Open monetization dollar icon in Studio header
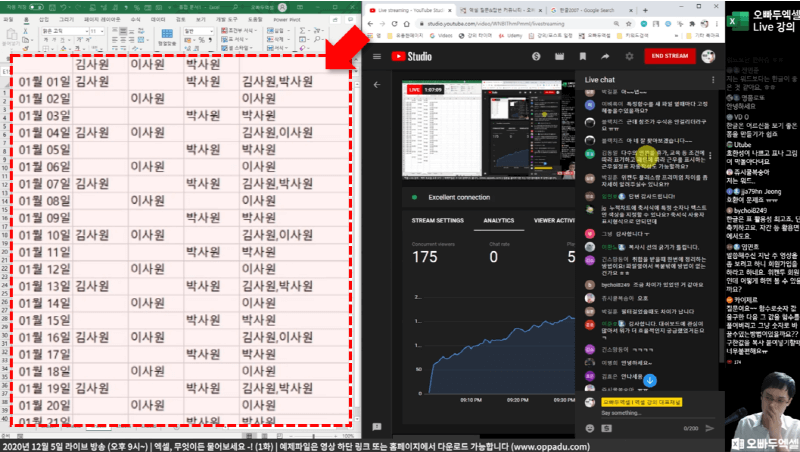This screenshot has width=800, height=452. [536, 56]
